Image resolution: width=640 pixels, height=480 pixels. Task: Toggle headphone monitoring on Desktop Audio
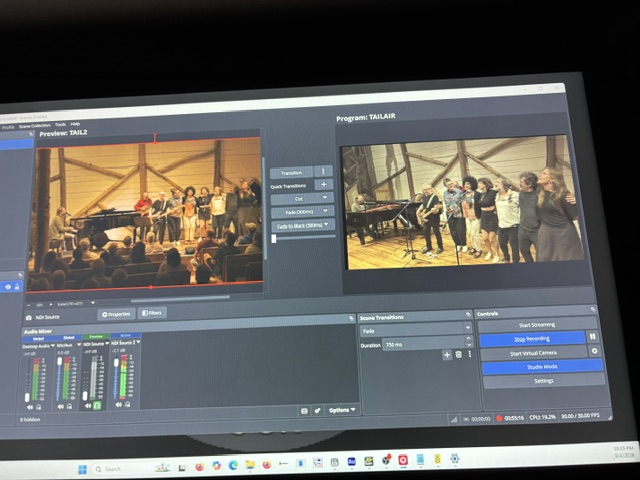39,407
